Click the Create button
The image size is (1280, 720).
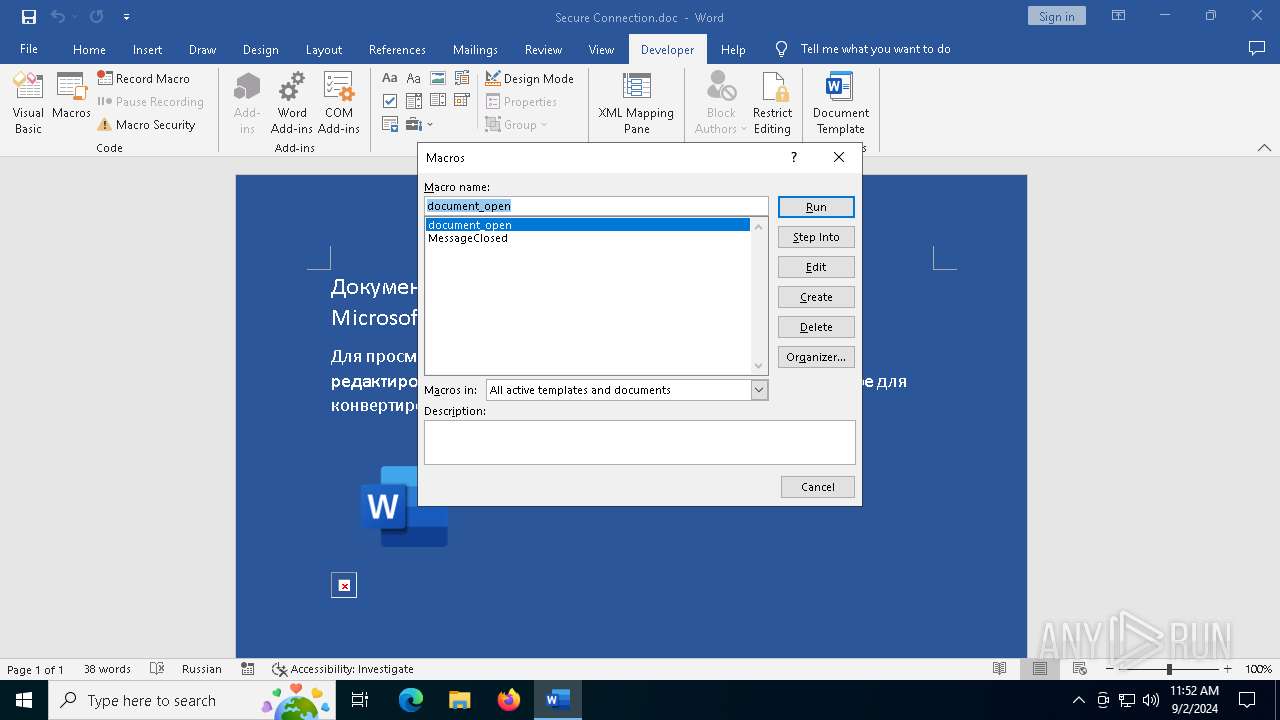[x=816, y=297]
